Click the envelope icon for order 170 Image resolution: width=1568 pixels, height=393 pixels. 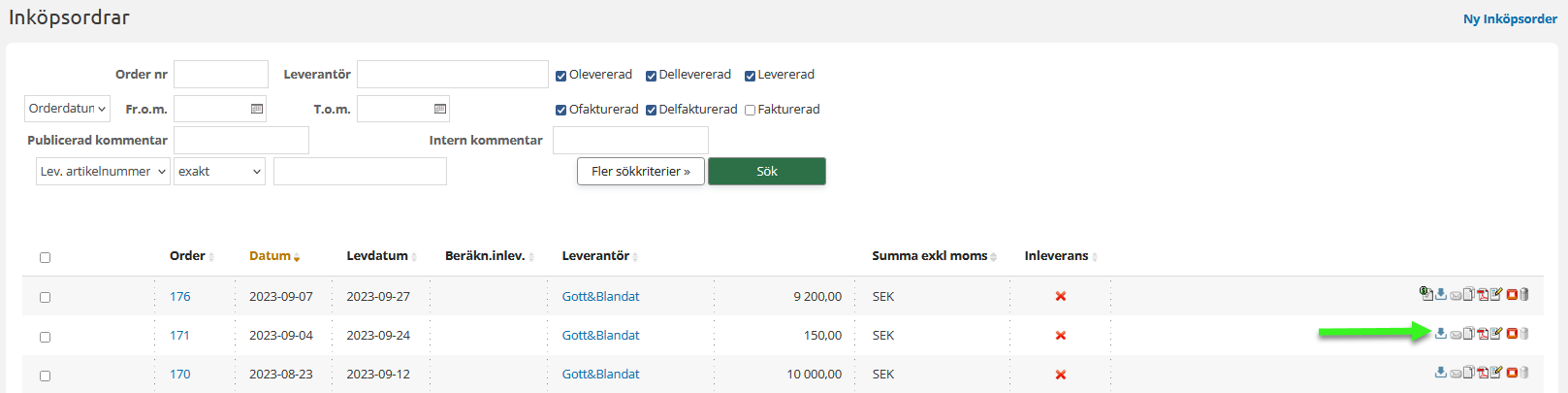click(1456, 374)
